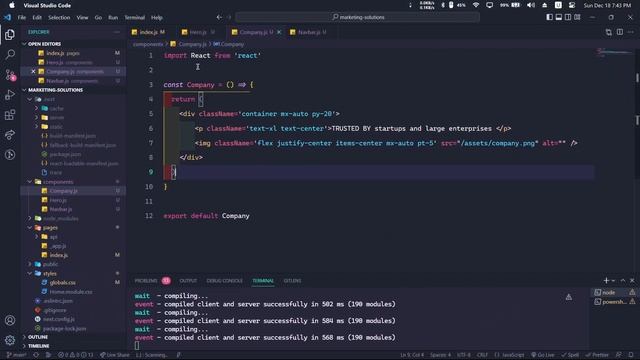The height and width of the screenshot is (360, 640).
Task: Close the Company.js editor tab
Action: pos(279,32)
